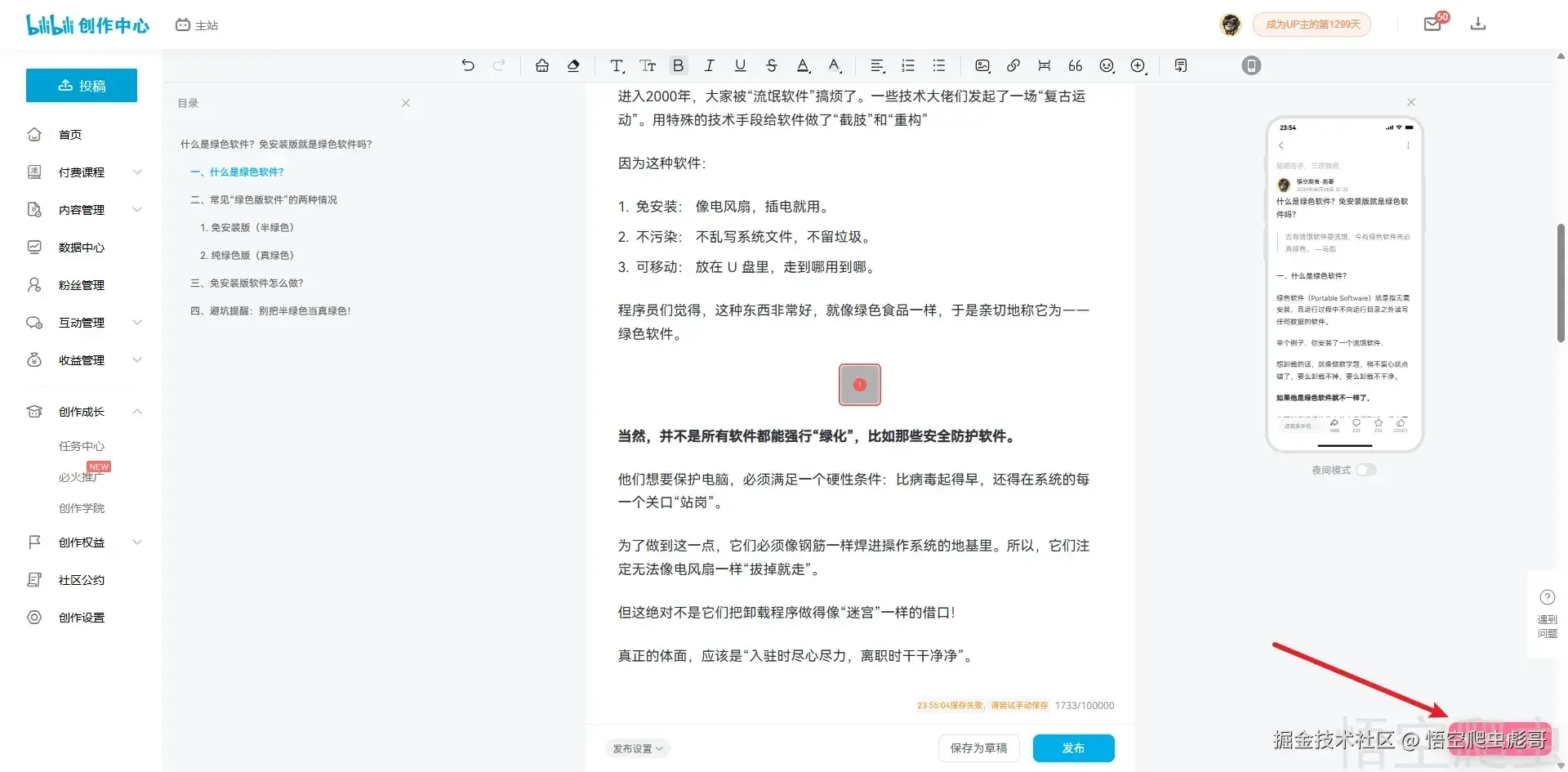Expand the 内容管理 submenu arrow

pyautogui.click(x=137, y=210)
